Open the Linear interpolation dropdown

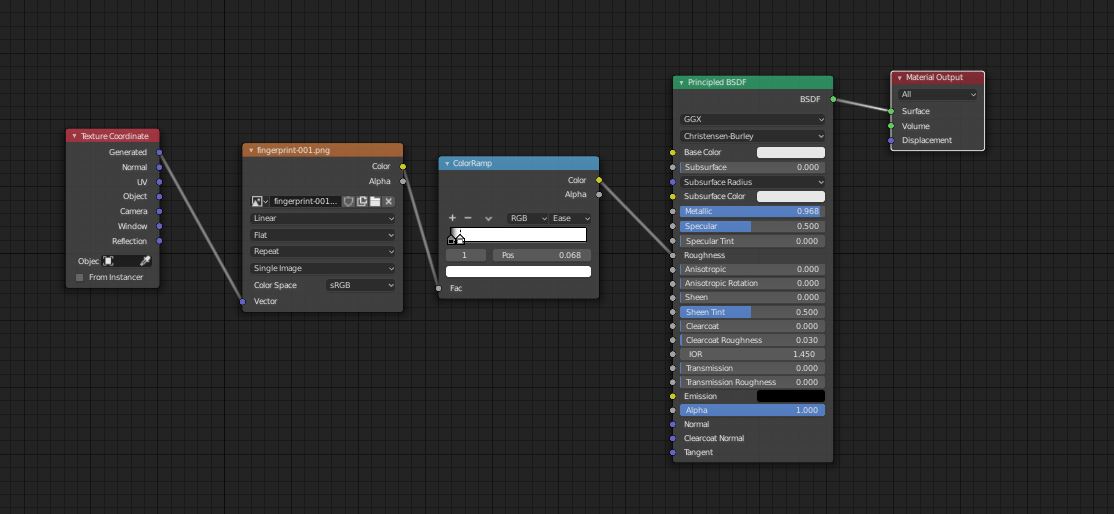tap(323, 218)
